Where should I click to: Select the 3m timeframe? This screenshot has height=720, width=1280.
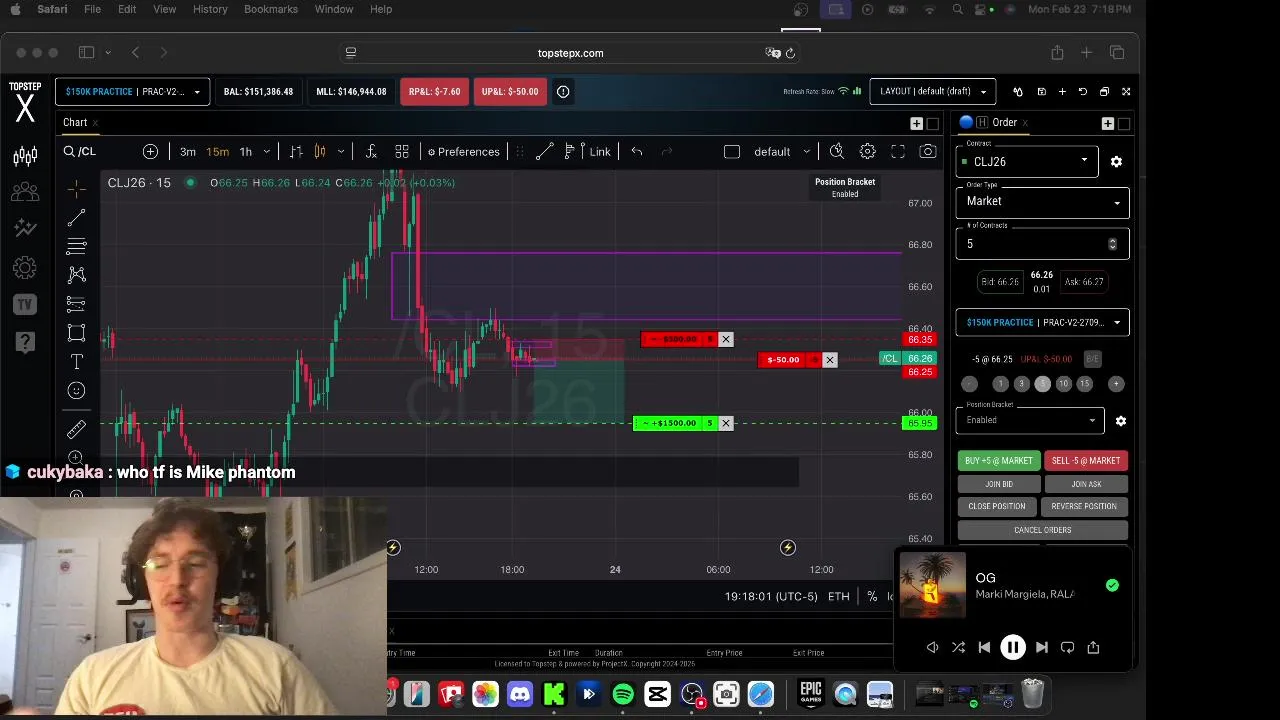click(x=188, y=152)
